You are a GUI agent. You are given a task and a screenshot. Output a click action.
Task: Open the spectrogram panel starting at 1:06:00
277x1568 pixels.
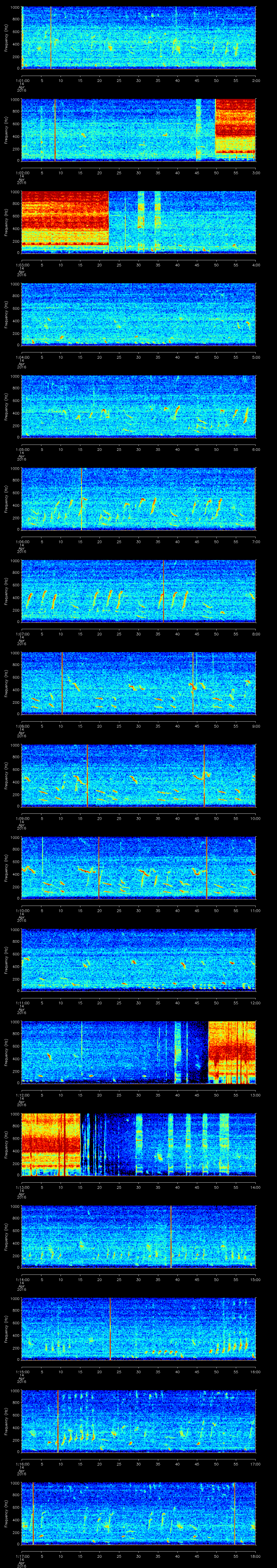pyautogui.click(x=139, y=499)
